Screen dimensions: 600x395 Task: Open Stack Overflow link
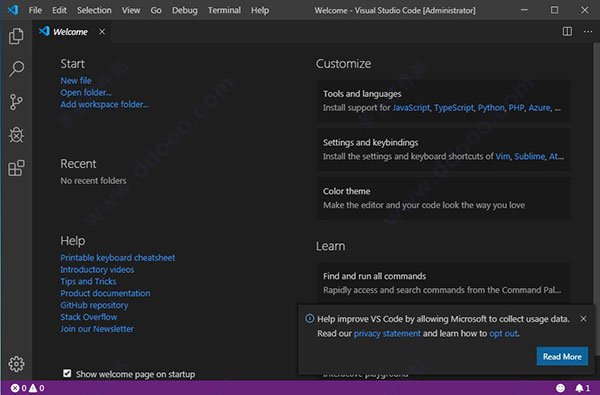pos(89,317)
